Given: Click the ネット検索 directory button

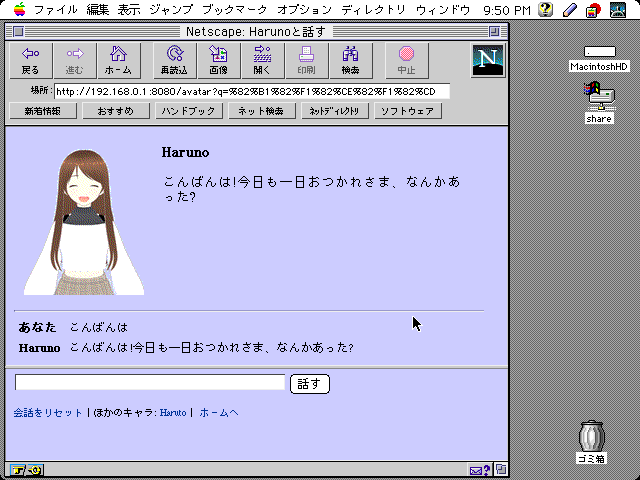Looking at the screenshot, I should 262,111.
